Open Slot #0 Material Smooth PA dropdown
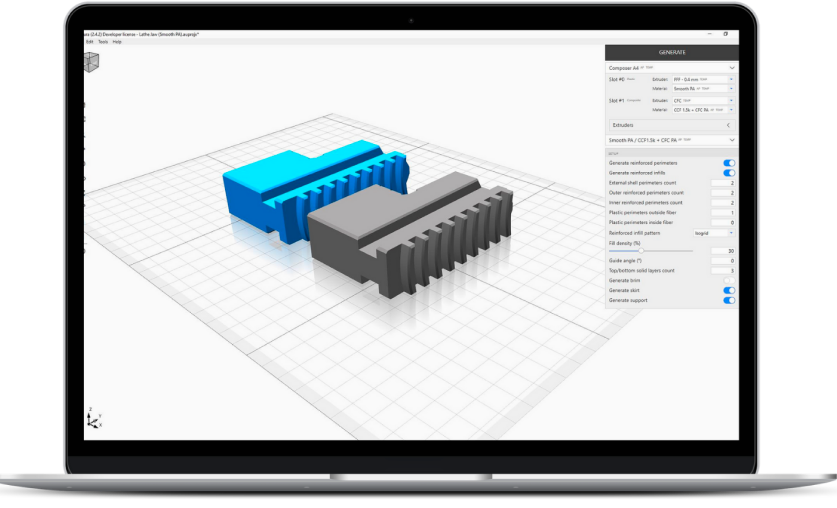Viewport: 837px width, 508px height. click(x=703, y=89)
